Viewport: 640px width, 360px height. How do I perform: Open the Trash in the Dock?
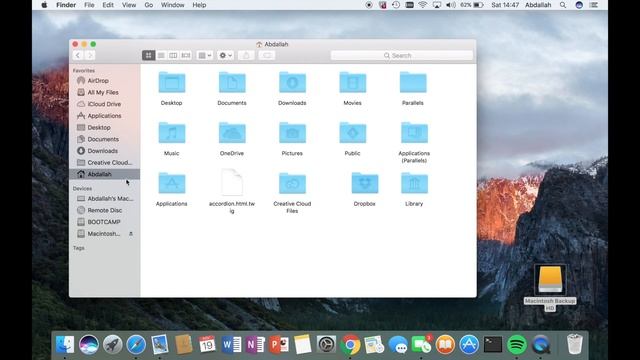[x=575, y=344]
